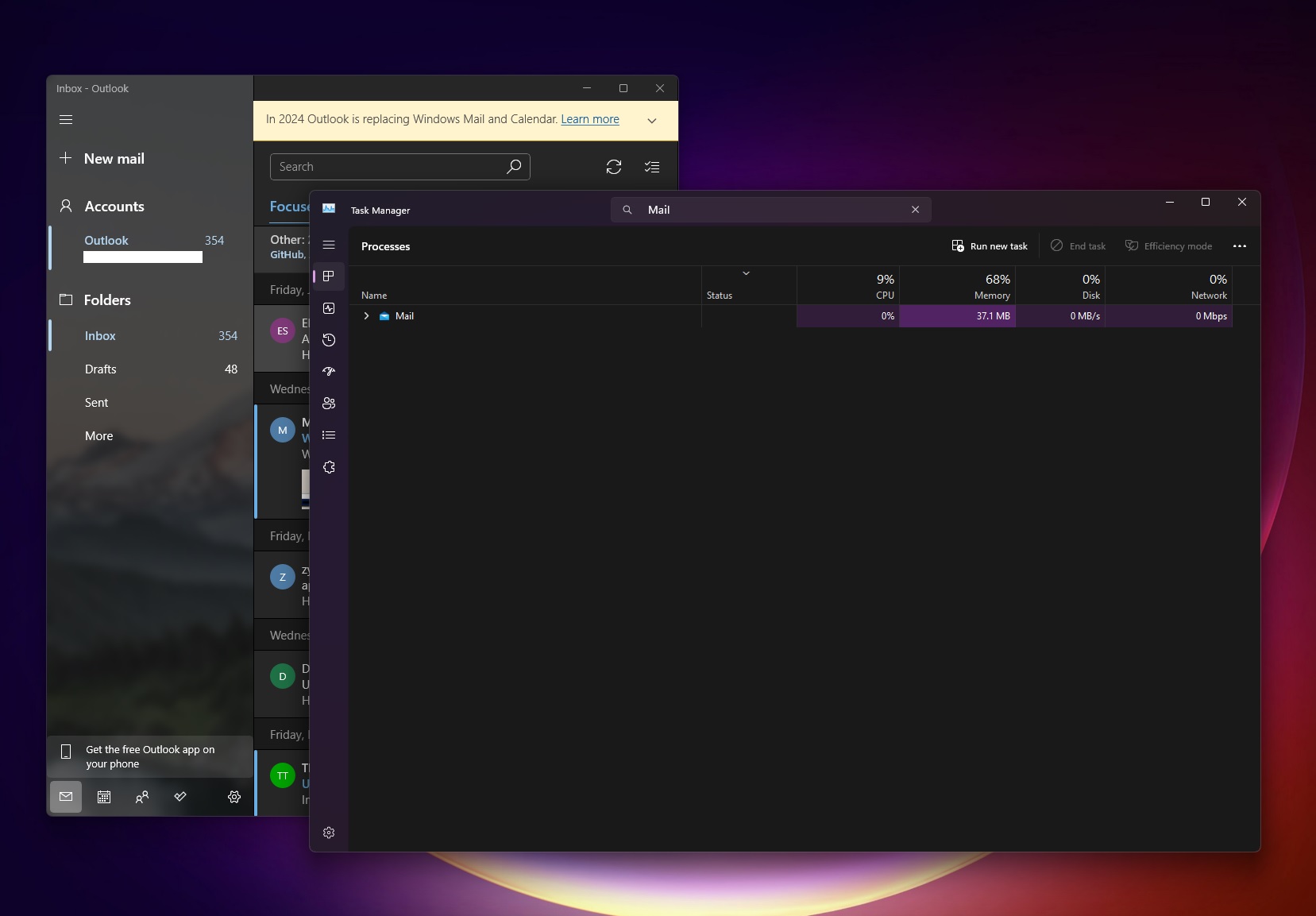Sort processes by CPU column
Viewport: 1316px width, 916px height.
(848, 286)
